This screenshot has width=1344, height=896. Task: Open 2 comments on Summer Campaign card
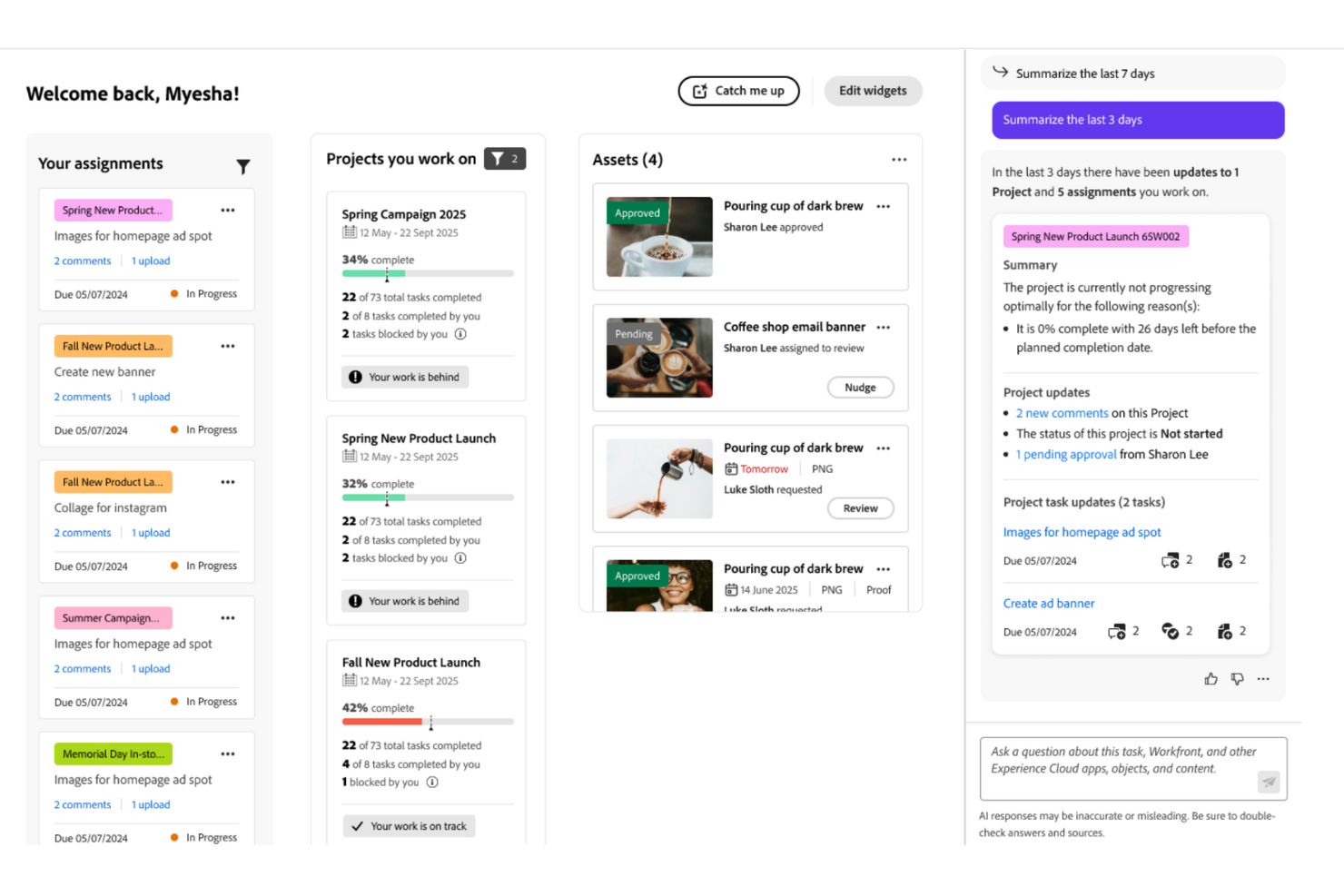point(83,669)
